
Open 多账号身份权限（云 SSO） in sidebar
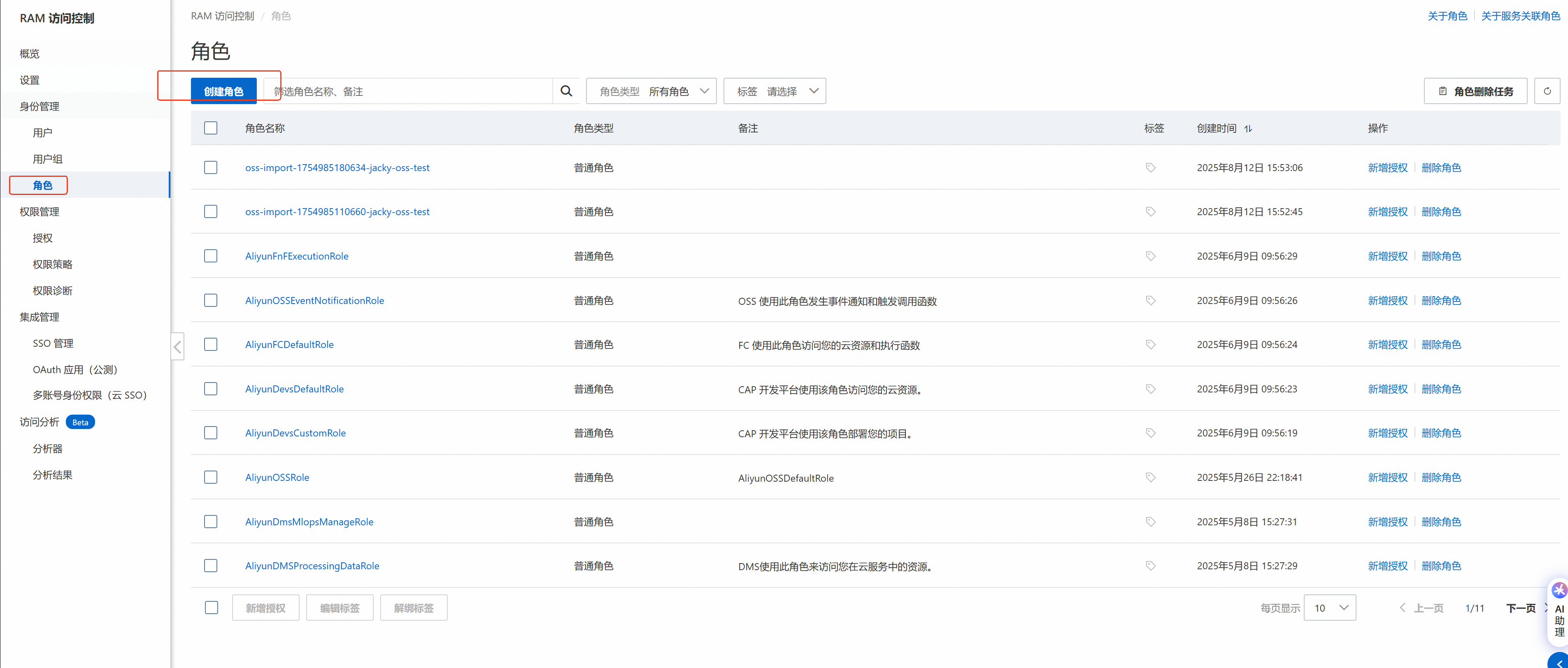pos(90,395)
